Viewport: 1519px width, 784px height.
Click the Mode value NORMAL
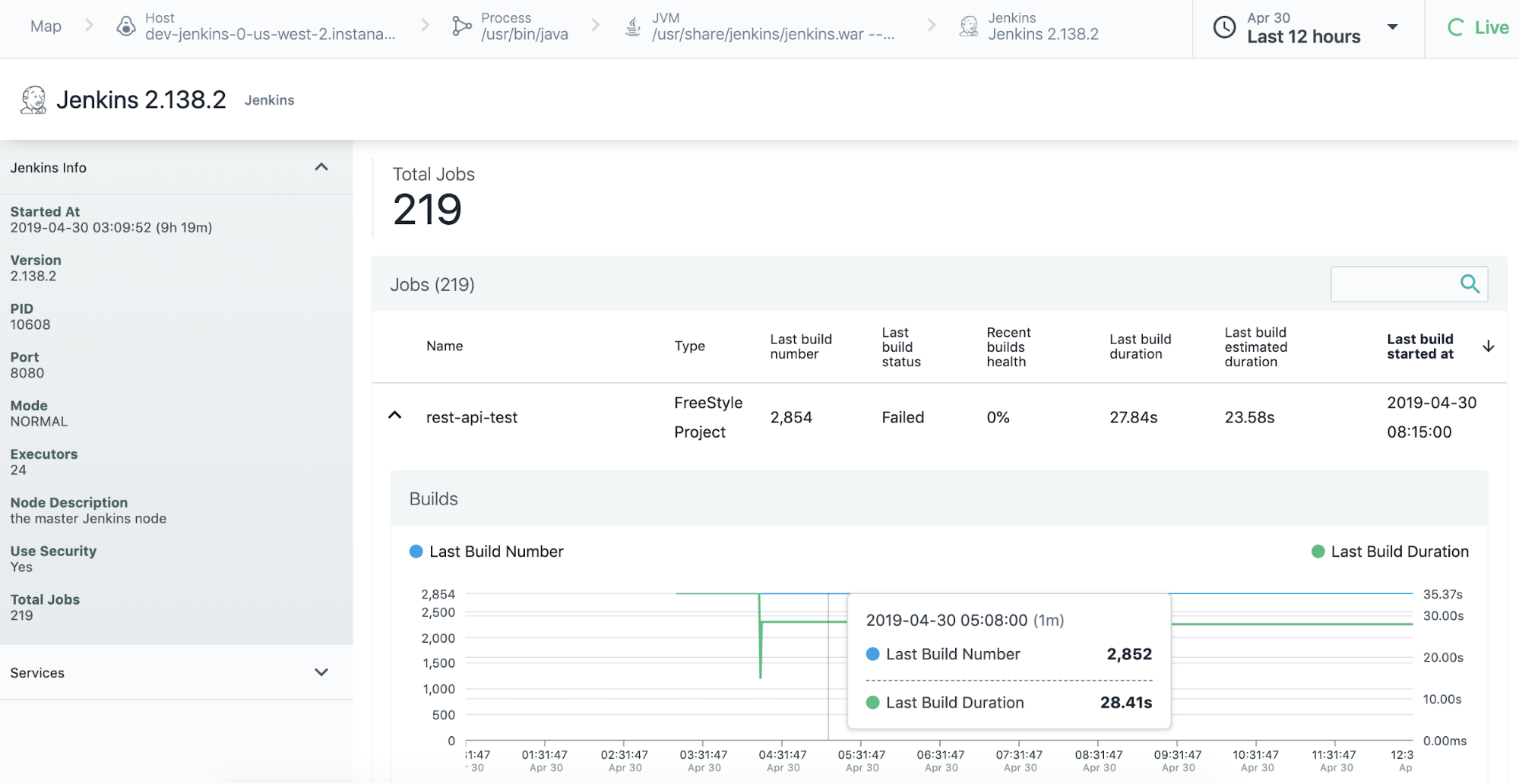tap(39, 422)
